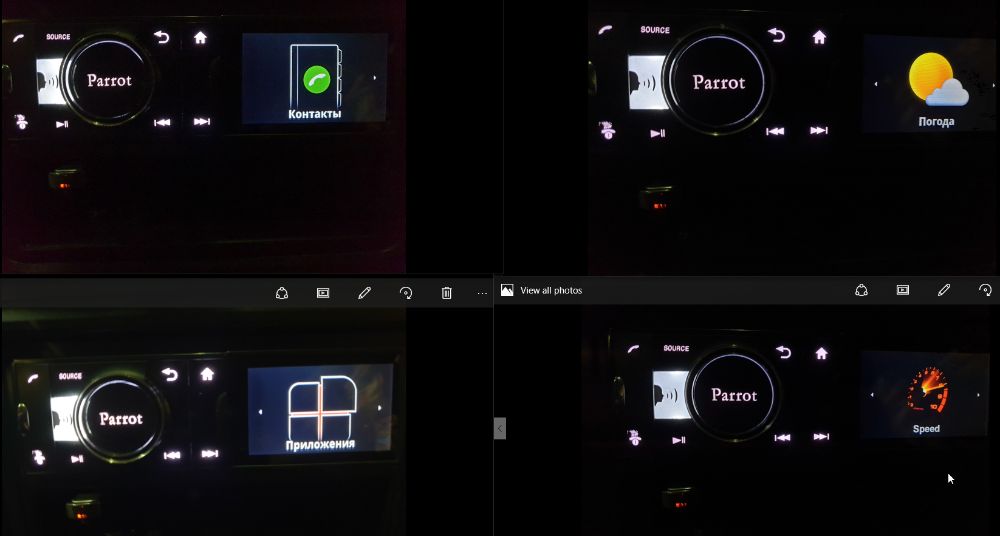Tap the phone call icon in Speed photo
Image resolution: width=1000 pixels, height=536 pixels.
[x=633, y=349]
